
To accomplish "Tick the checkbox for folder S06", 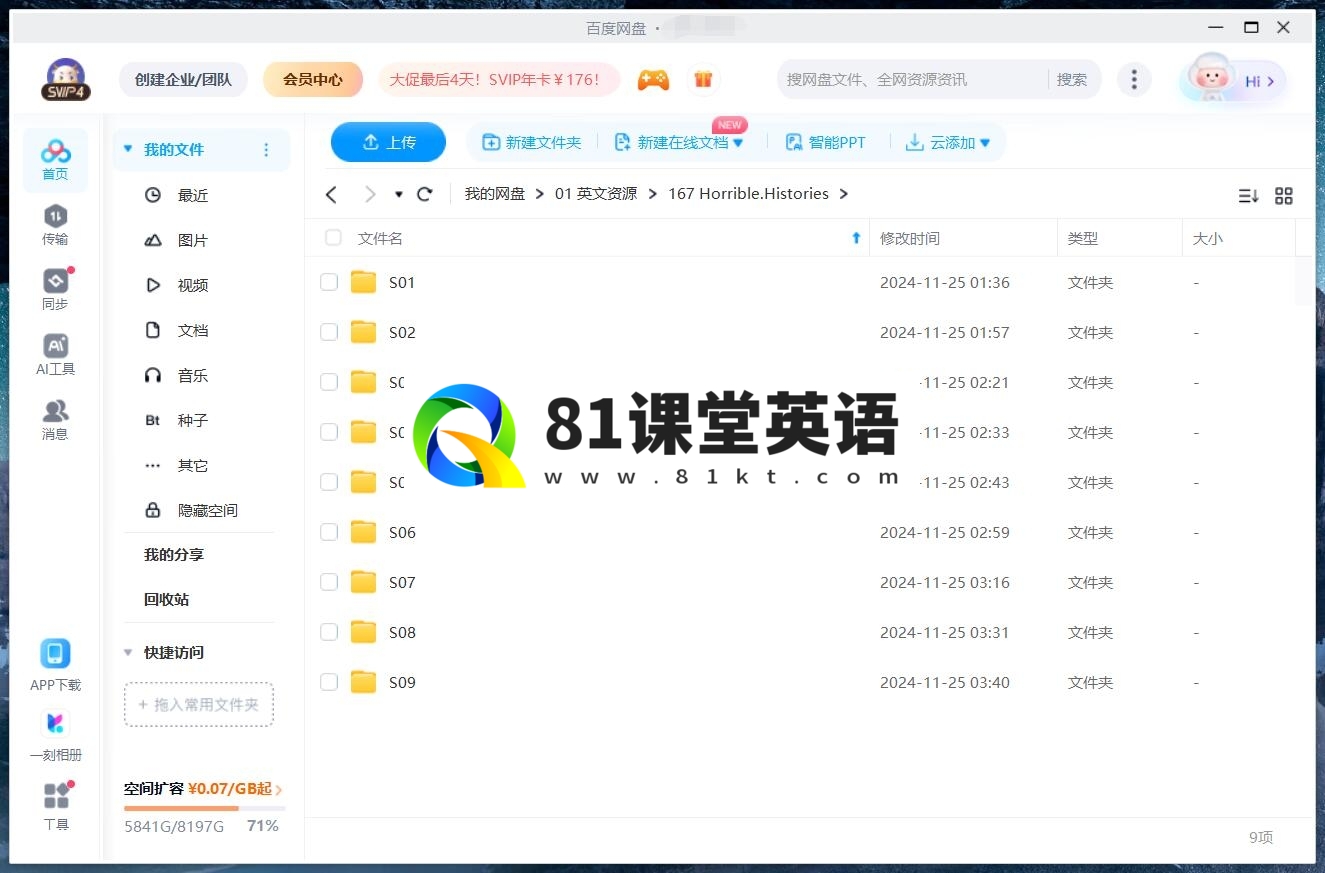I will (329, 532).
